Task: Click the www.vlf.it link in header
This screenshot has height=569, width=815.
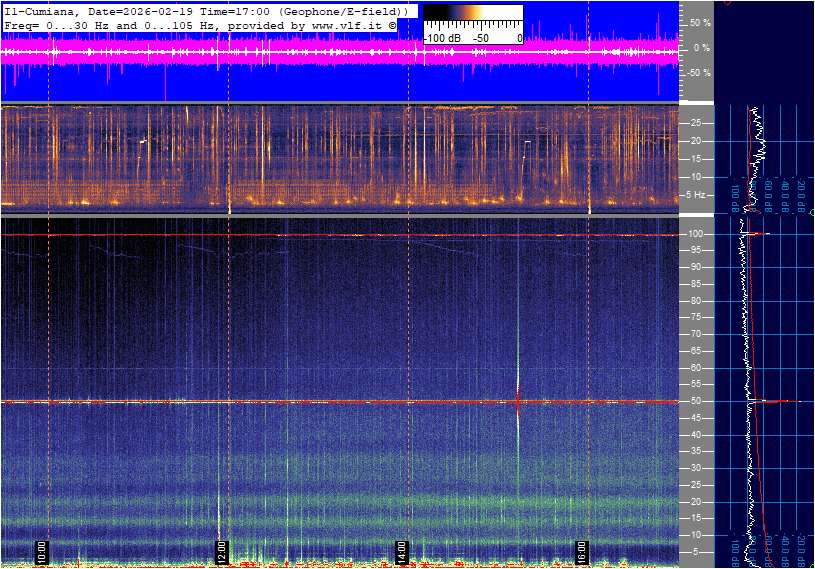Action: pos(346,23)
